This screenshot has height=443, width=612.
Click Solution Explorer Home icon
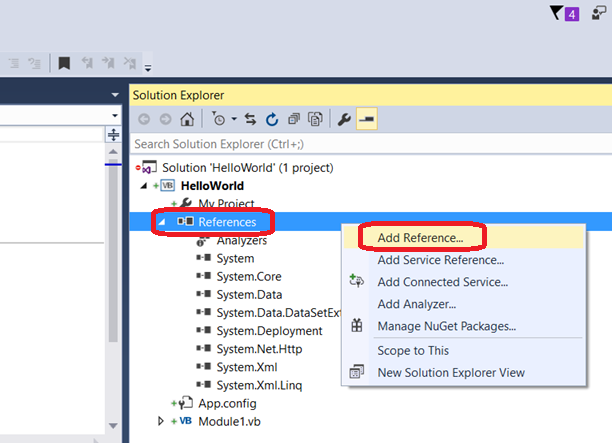pos(187,119)
